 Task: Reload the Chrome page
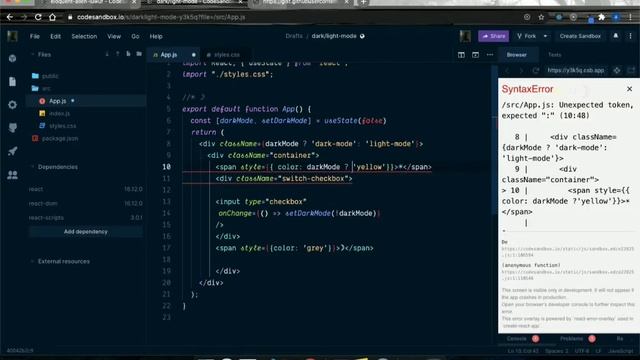pyautogui.click(x=38, y=17)
